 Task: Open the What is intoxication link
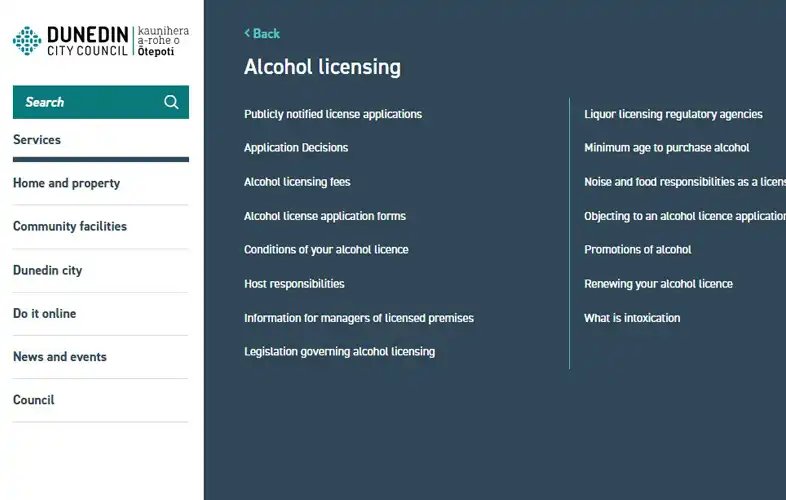pyautogui.click(x=632, y=318)
